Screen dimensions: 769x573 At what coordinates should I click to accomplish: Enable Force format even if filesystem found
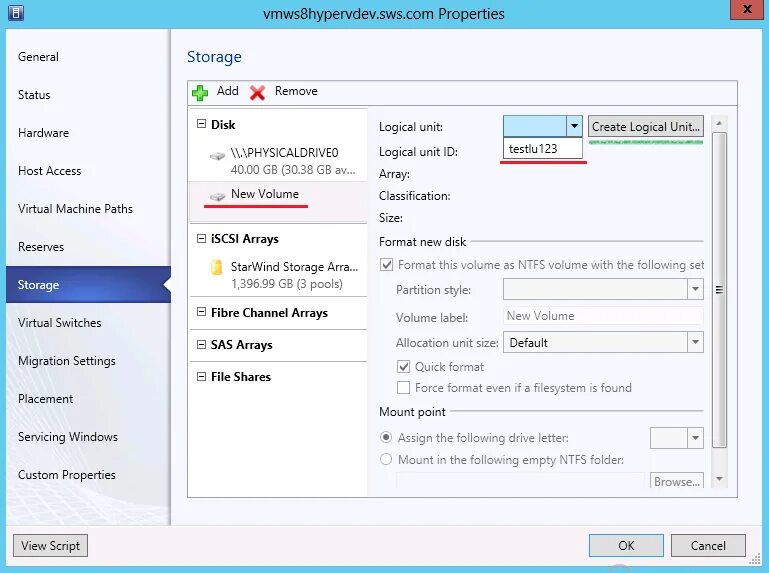pyautogui.click(x=404, y=388)
